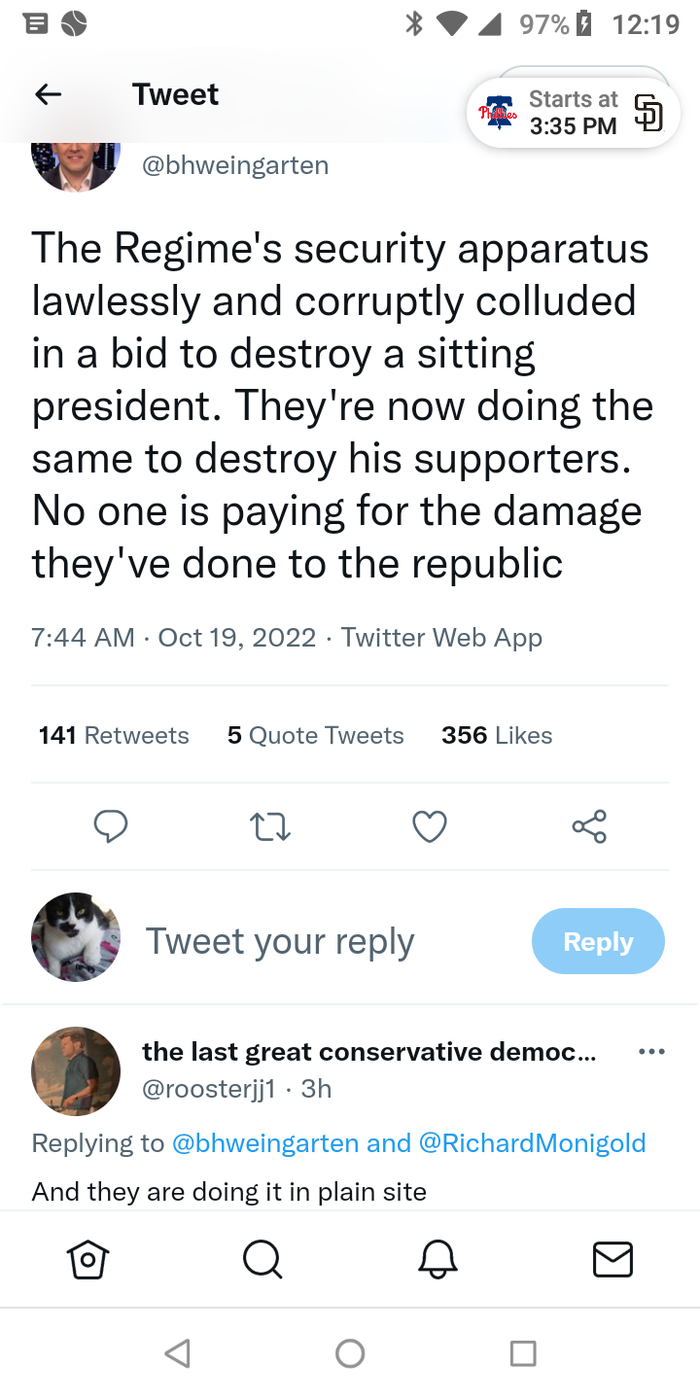Tap the reply speech bubble icon
This screenshot has width=700, height=1400.
(x=110, y=826)
